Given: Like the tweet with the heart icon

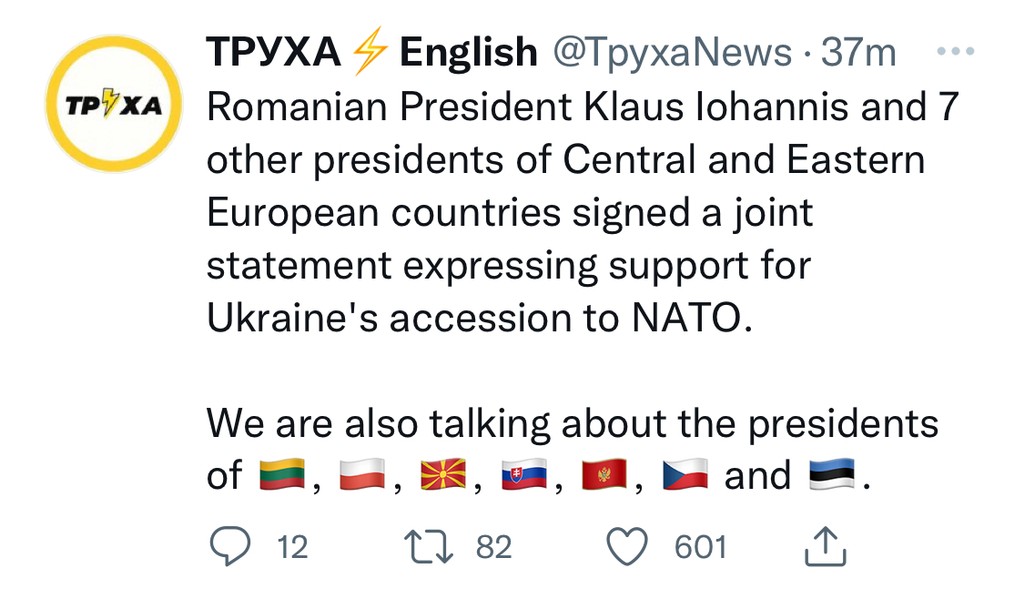Looking at the screenshot, I should pyautogui.click(x=628, y=546).
